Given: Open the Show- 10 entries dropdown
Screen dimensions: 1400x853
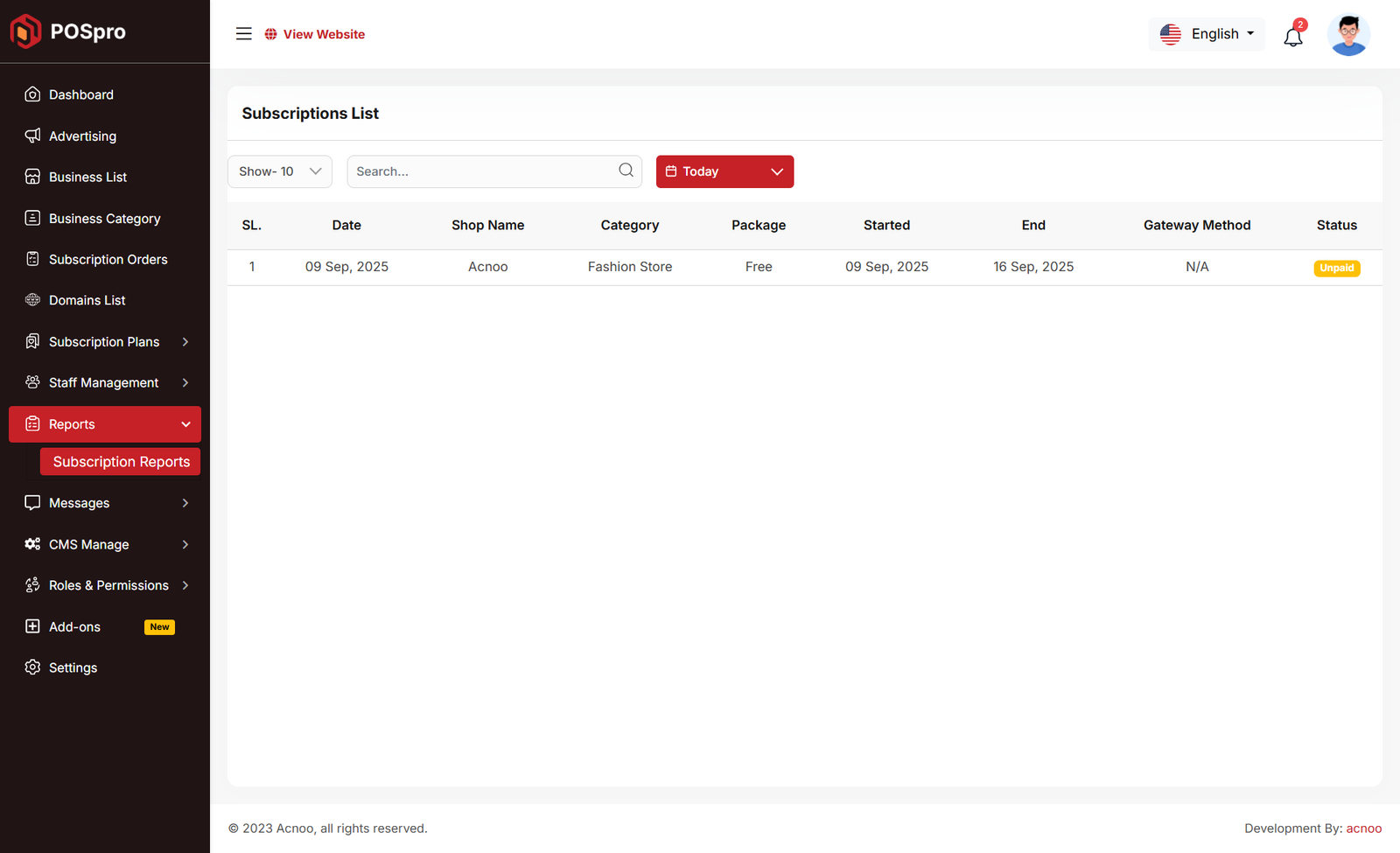Looking at the screenshot, I should click(x=280, y=171).
